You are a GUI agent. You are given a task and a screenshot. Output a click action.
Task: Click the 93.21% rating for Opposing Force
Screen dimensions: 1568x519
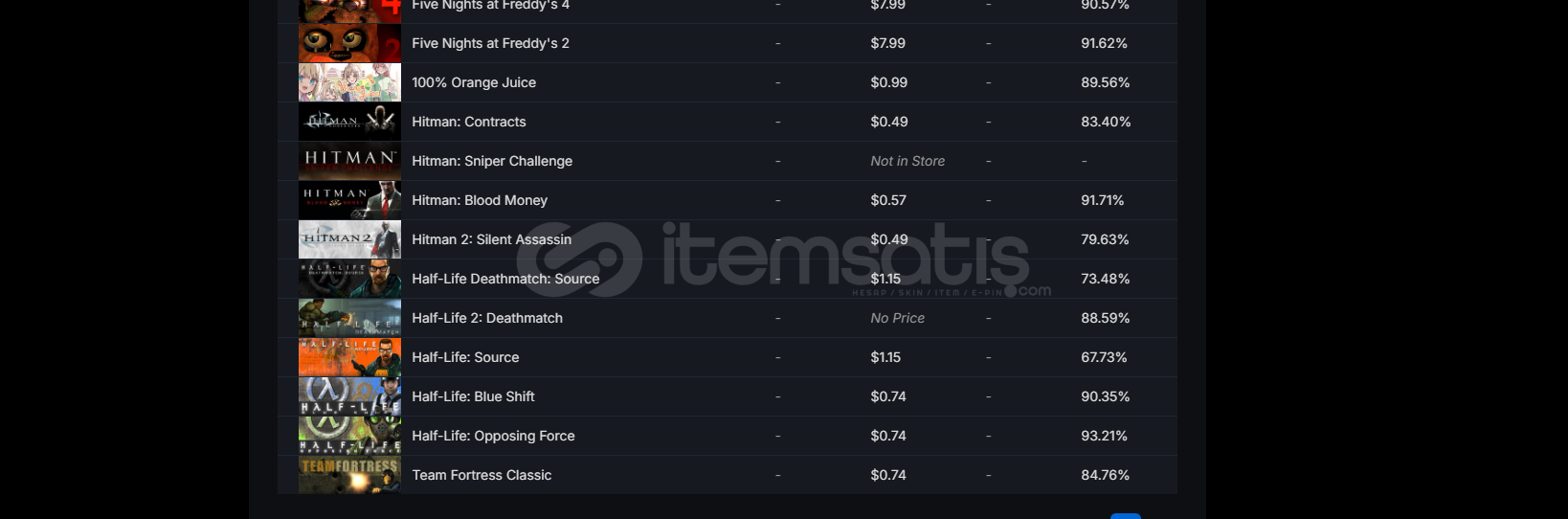pos(1105,436)
